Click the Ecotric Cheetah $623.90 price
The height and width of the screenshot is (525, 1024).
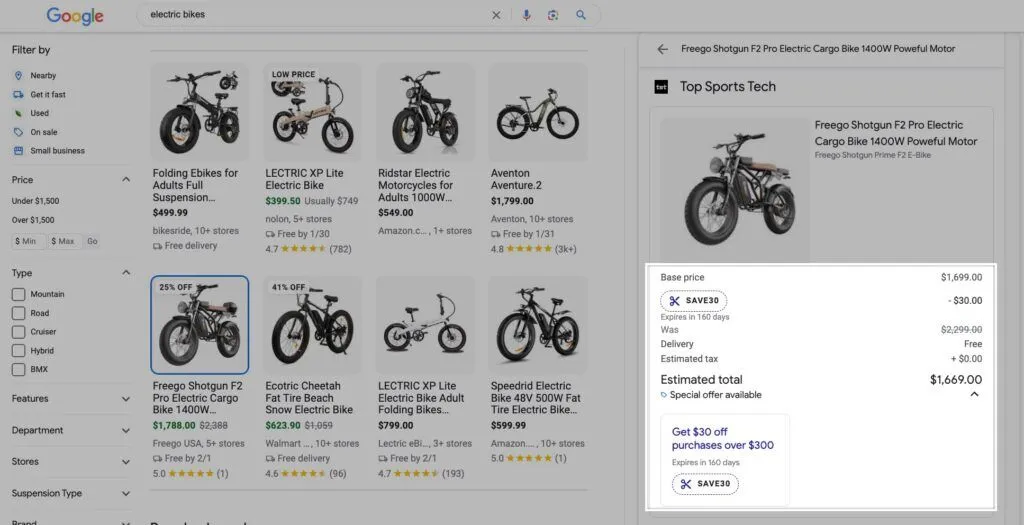pos(283,426)
